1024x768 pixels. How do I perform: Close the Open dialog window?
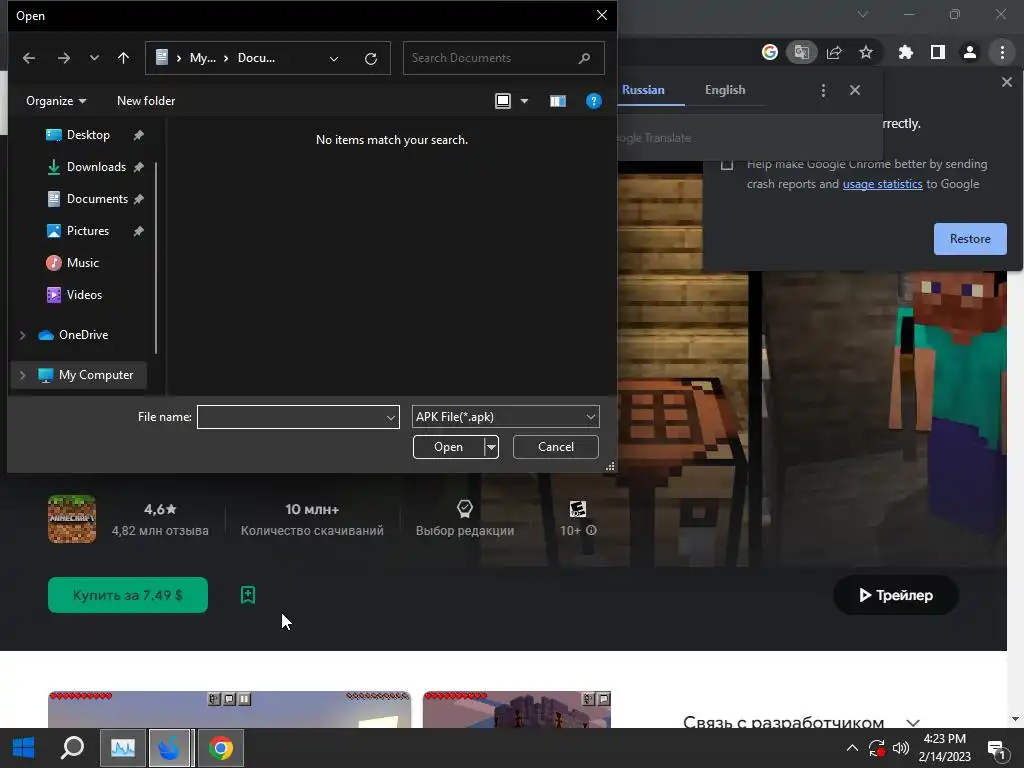pos(601,15)
